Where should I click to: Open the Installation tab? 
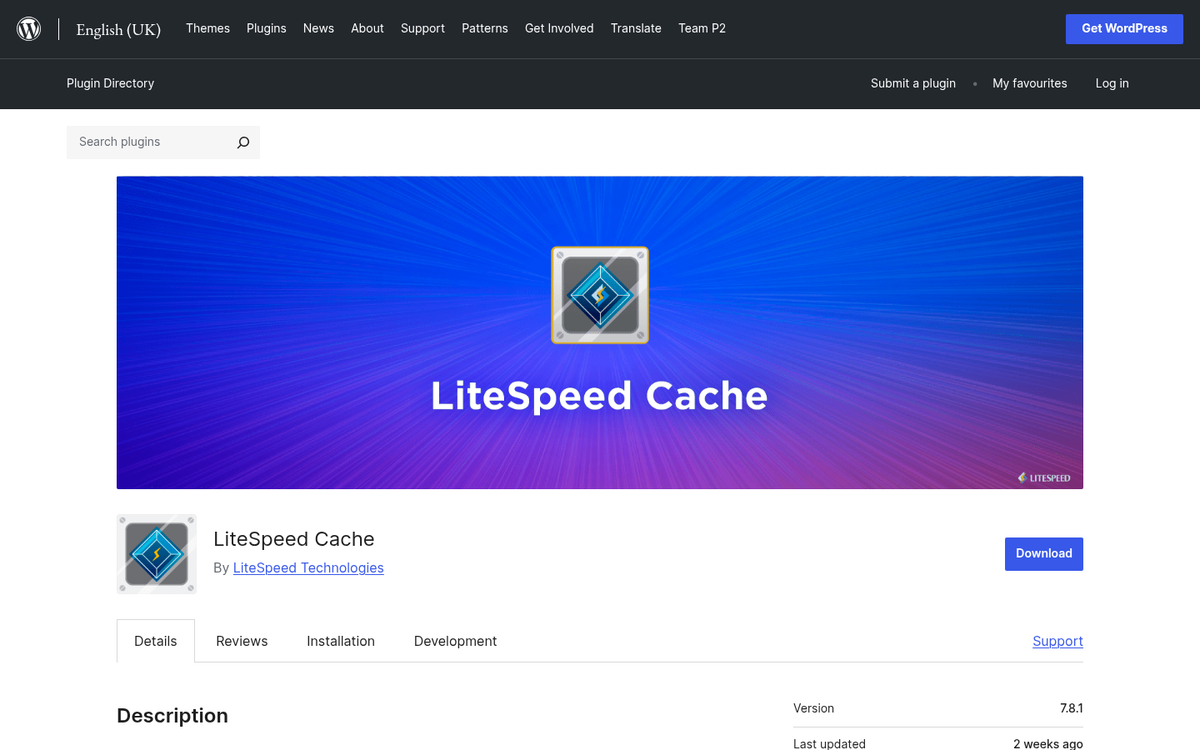[340, 641]
